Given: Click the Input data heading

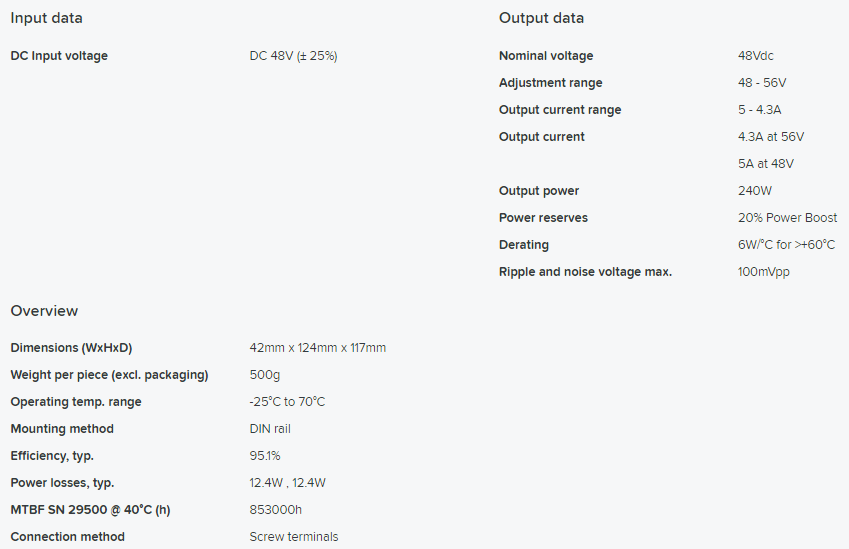Looking at the screenshot, I should [x=47, y=18].
